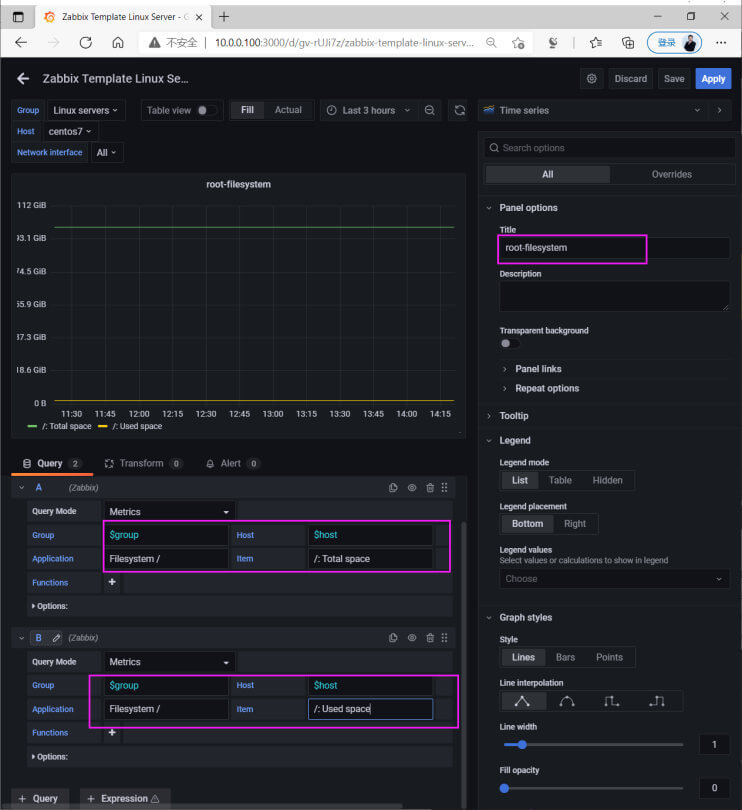Open dashboard settings gear icon
This screenshot has height=810, width=742.
pyautogui.click(x=592, y=79)
